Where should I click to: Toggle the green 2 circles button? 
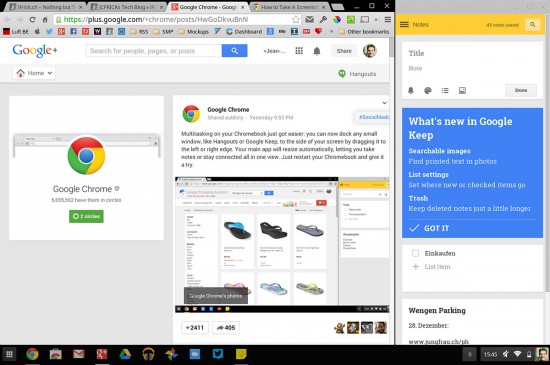pyautogui.click(x=86, y=216)
